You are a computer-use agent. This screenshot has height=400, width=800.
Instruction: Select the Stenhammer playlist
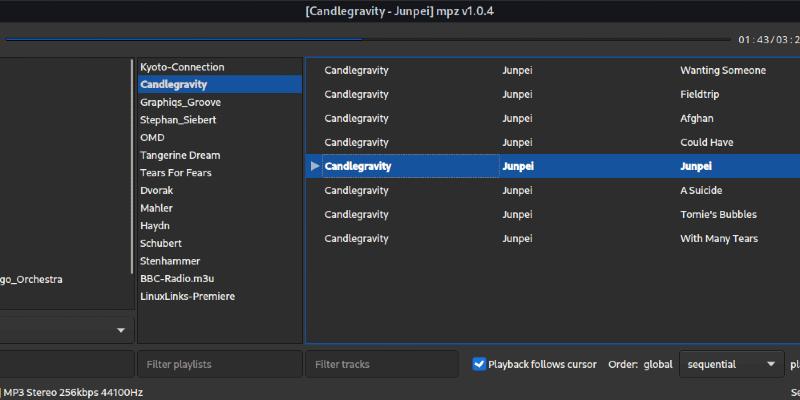(x=172, y=261)
